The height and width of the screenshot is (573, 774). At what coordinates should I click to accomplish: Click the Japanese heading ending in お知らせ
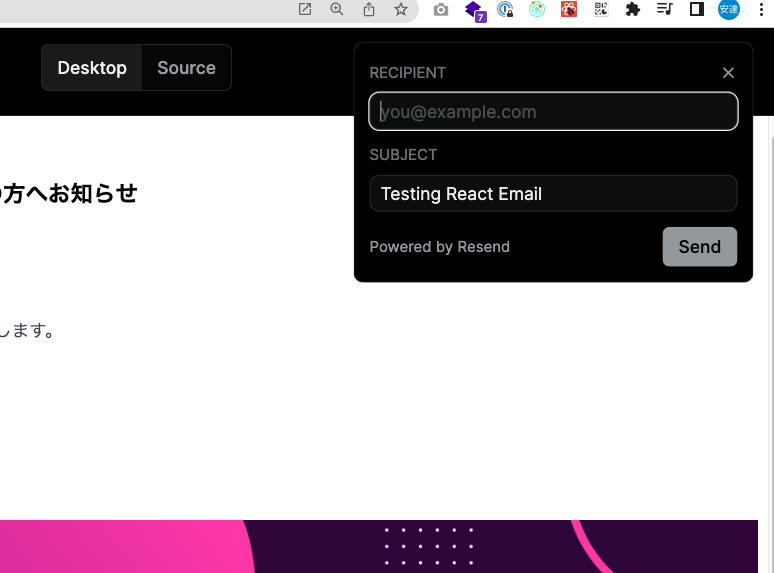point(68,193)
